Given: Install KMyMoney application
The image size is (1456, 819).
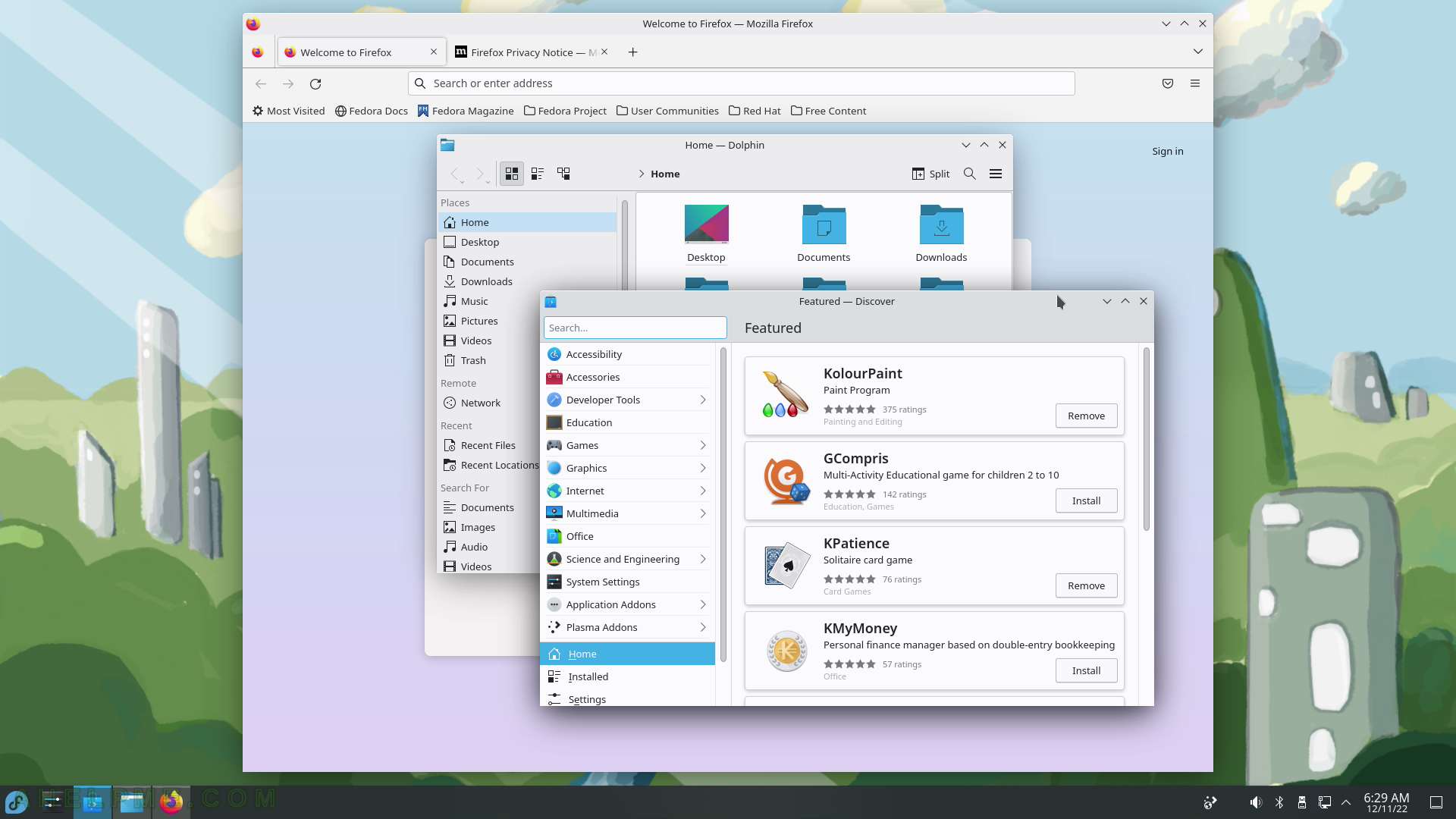Looking at the screenshot, I should tap(1086, 670).
